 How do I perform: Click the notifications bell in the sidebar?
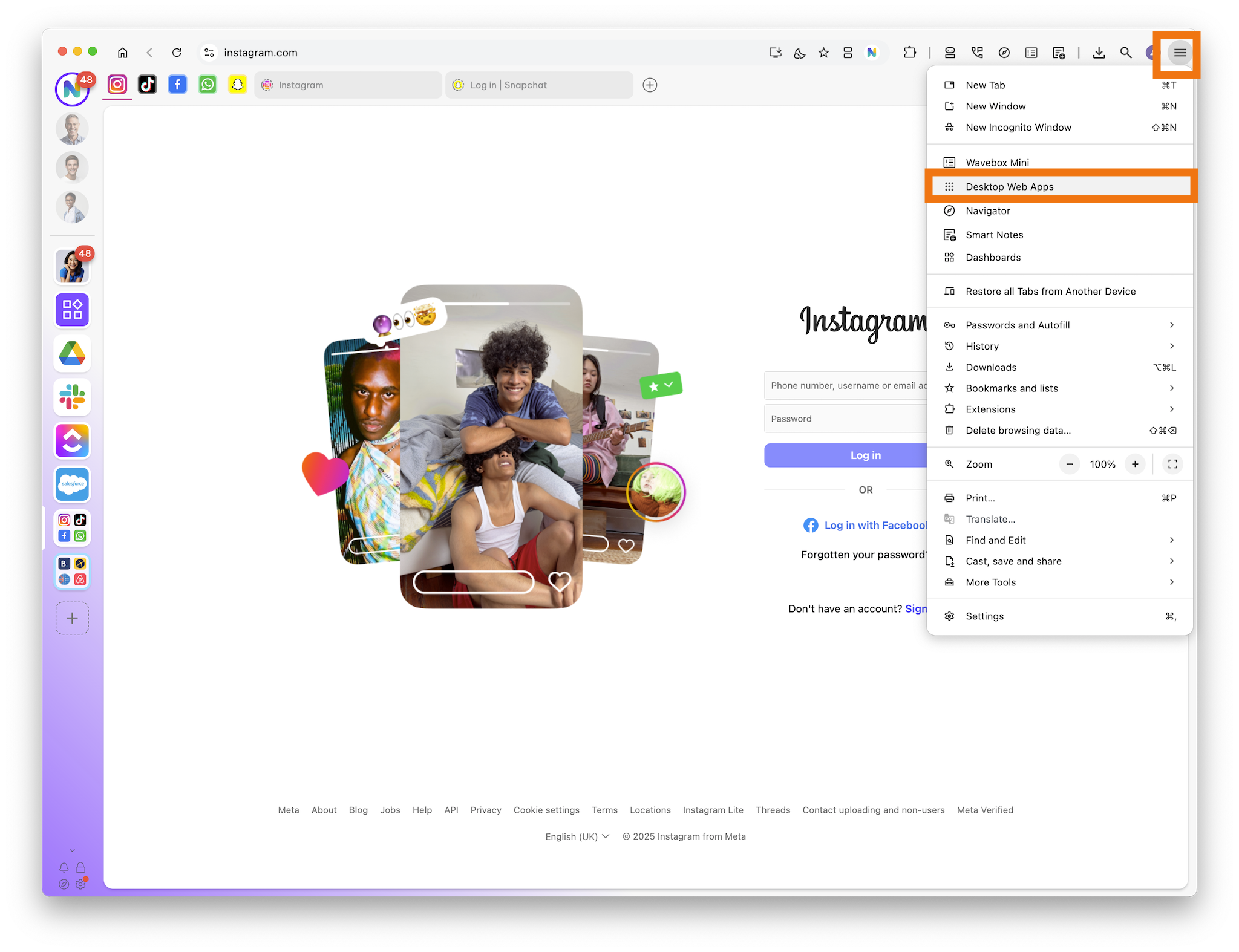click(64, 868)
